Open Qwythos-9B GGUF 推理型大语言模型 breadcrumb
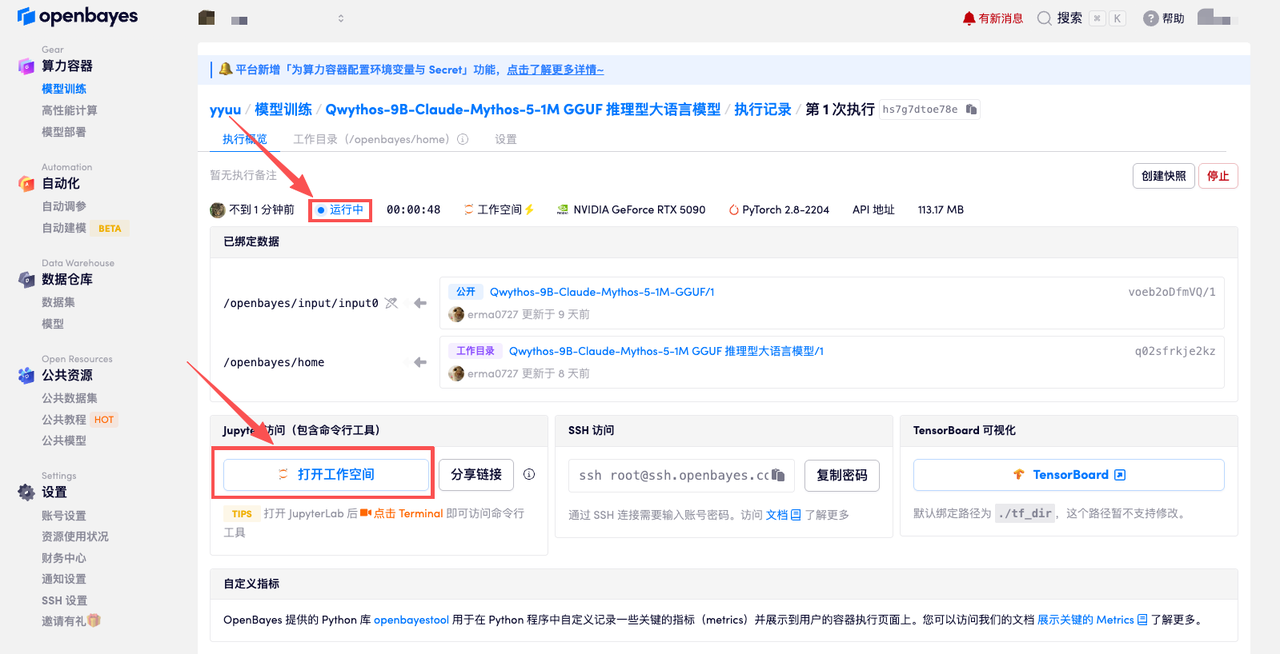This screenshot has height=654, width=1280. (523, 109)
